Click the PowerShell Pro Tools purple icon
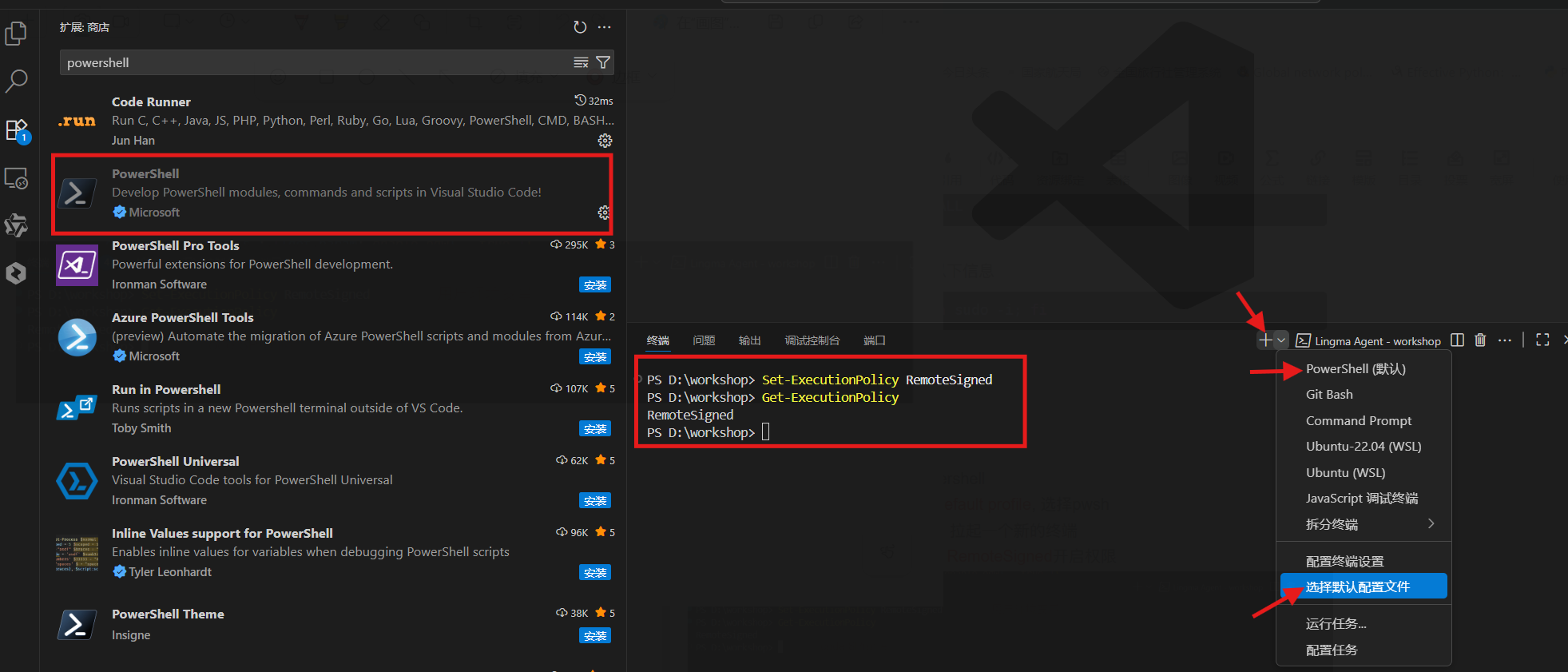1568x672 pixels. point(77,265)
